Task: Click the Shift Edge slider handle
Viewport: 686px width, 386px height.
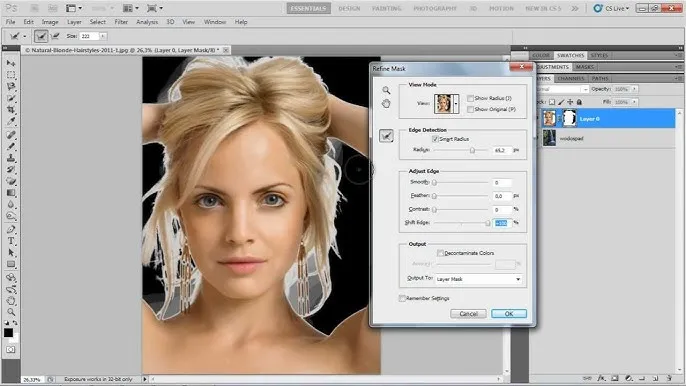Action: (487, 223)
